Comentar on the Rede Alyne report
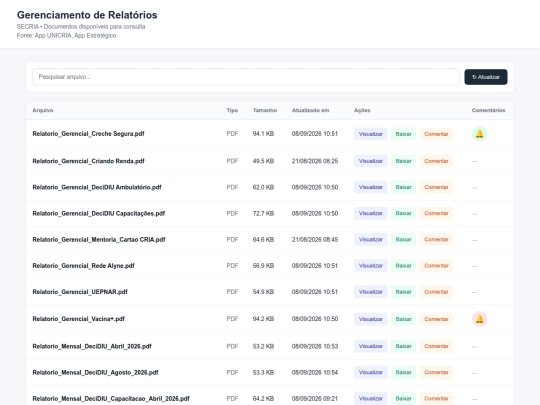Screen dimensions: 540x405 tap(436, 266)
